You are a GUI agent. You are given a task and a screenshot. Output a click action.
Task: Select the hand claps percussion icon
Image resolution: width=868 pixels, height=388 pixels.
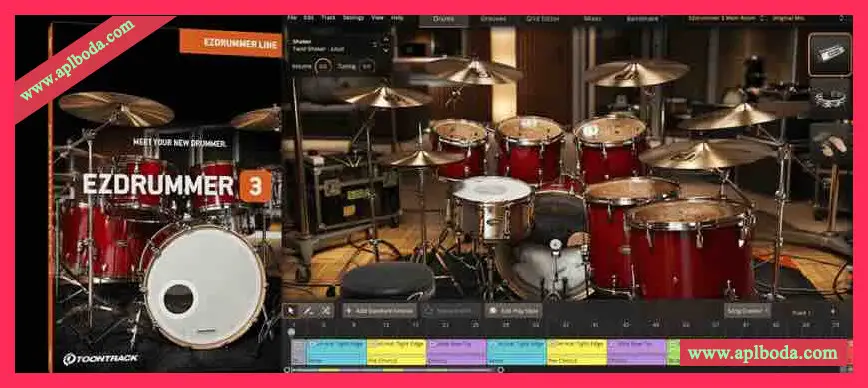pos(830,145)
